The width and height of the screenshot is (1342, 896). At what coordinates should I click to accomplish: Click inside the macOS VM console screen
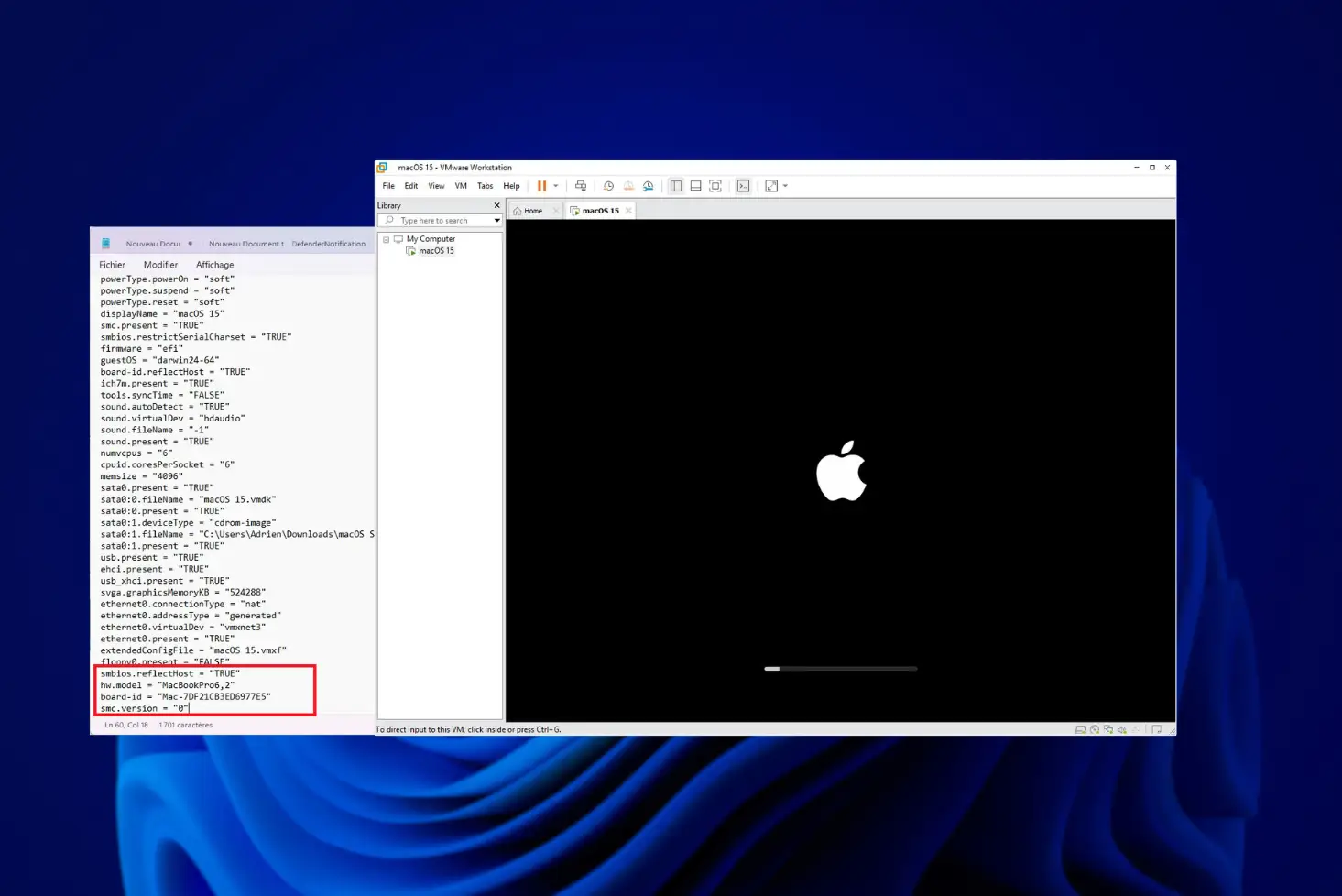[x=841, y=470]
